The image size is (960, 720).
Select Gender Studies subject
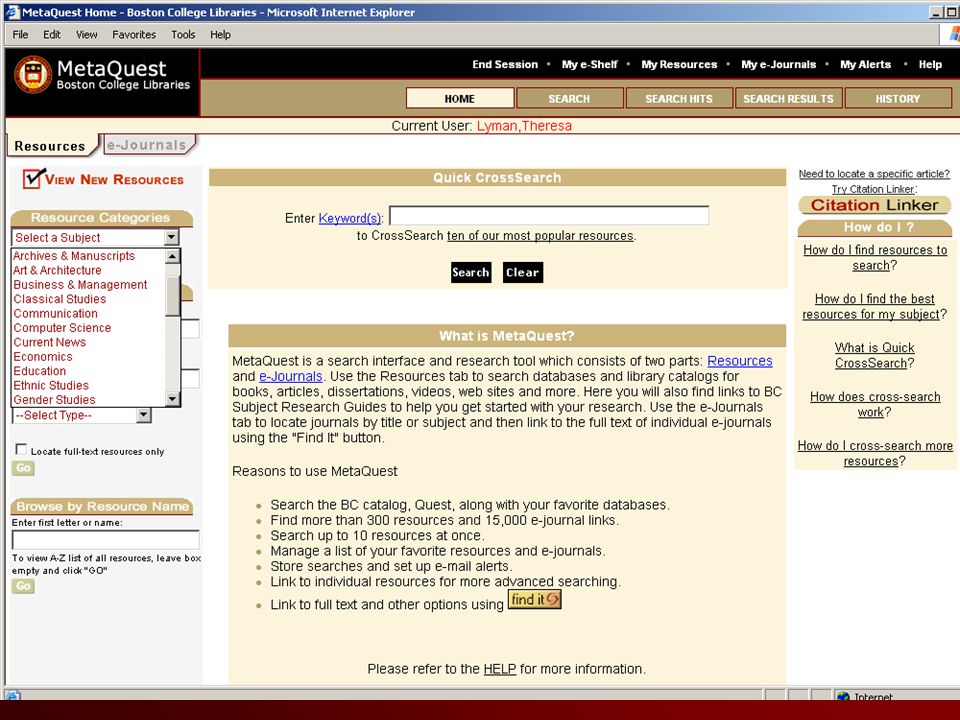[54, 400]
